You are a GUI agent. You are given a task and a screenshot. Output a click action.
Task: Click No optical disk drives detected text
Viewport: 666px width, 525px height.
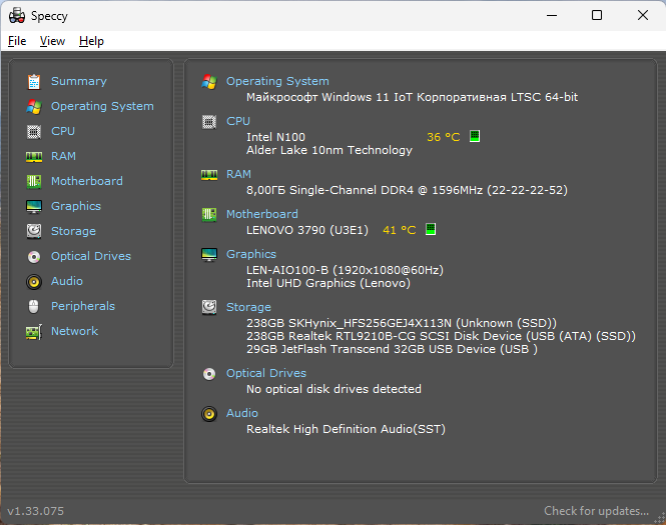334,390
